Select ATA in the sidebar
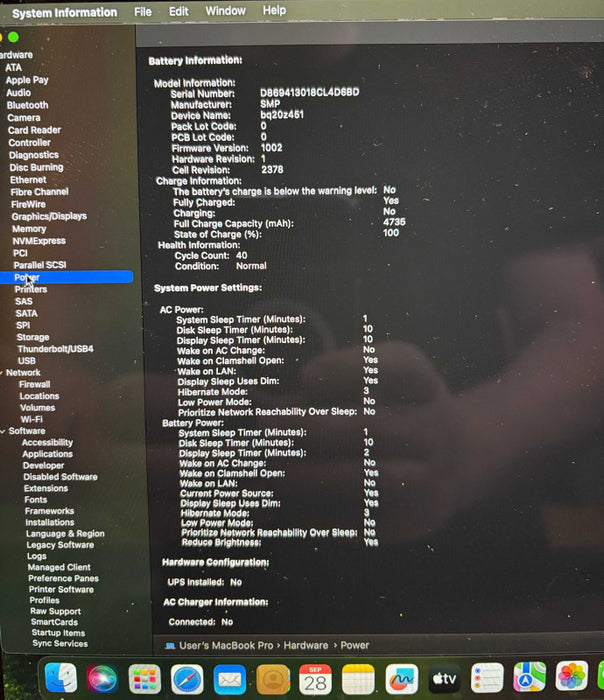 (x=13, y=67)
